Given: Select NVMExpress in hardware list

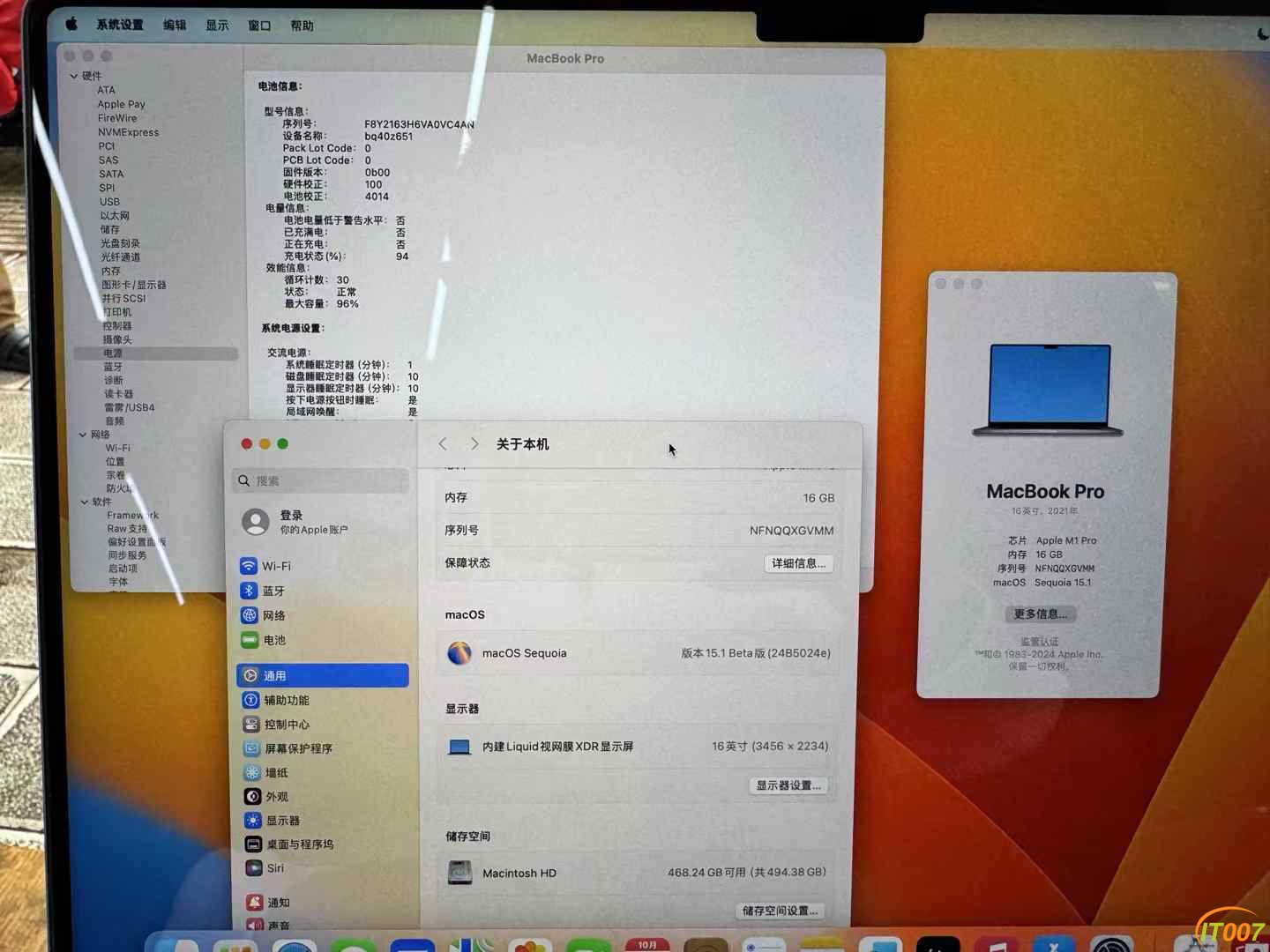Looking at the screenshot, I should (128, 132).
